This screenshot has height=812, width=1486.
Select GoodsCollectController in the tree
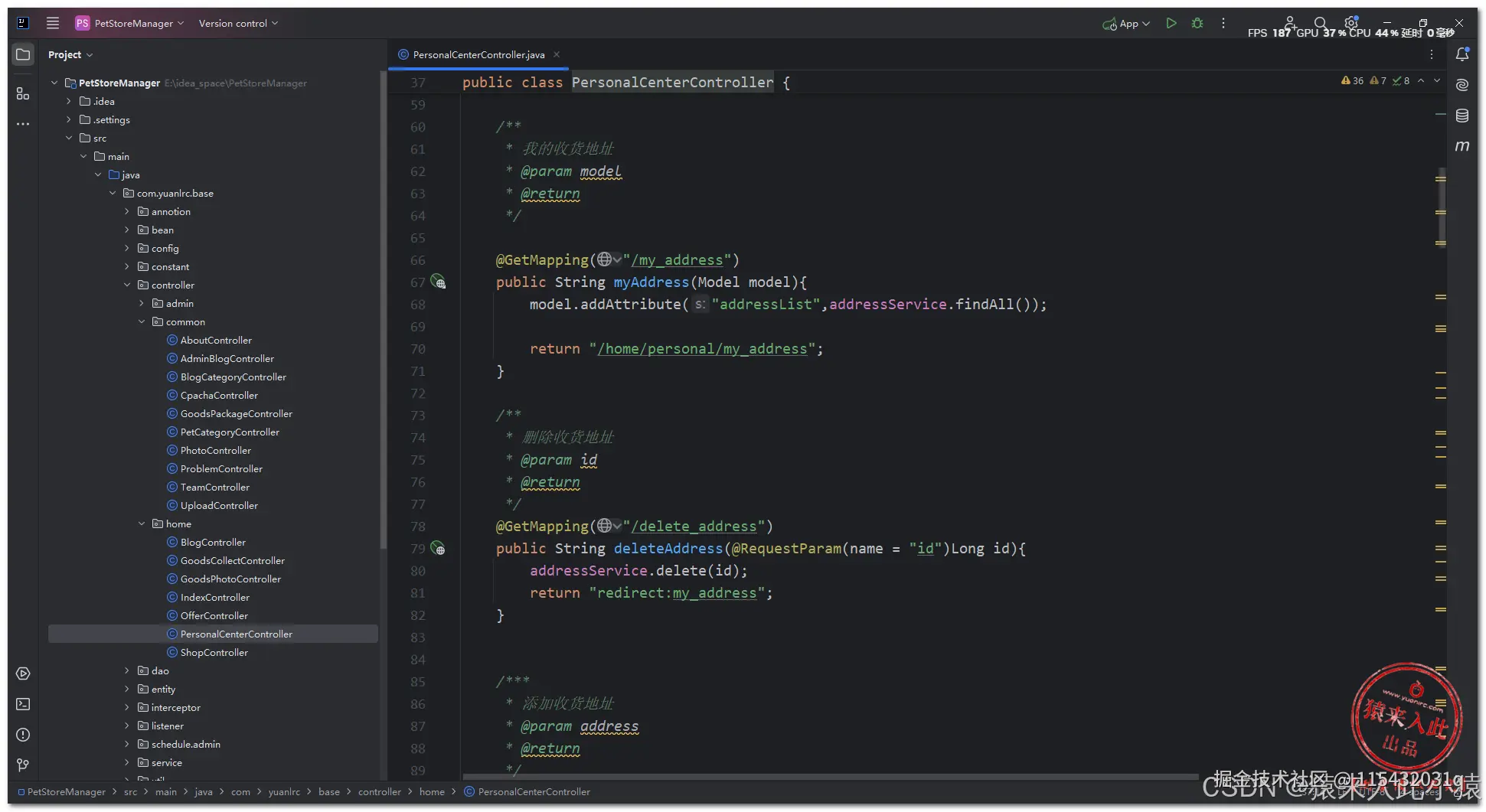(x=232, y=560)
